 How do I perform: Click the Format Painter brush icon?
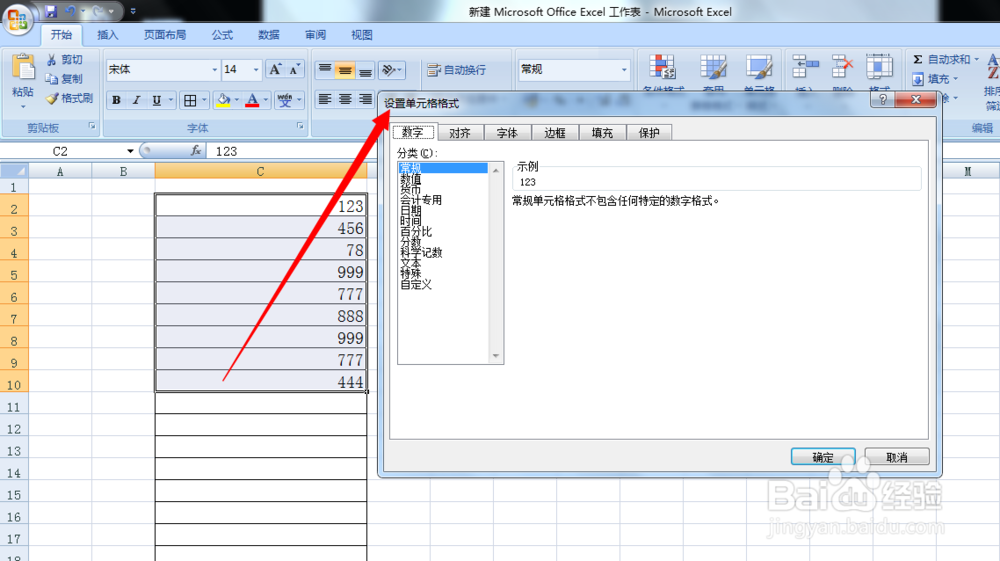52,98
